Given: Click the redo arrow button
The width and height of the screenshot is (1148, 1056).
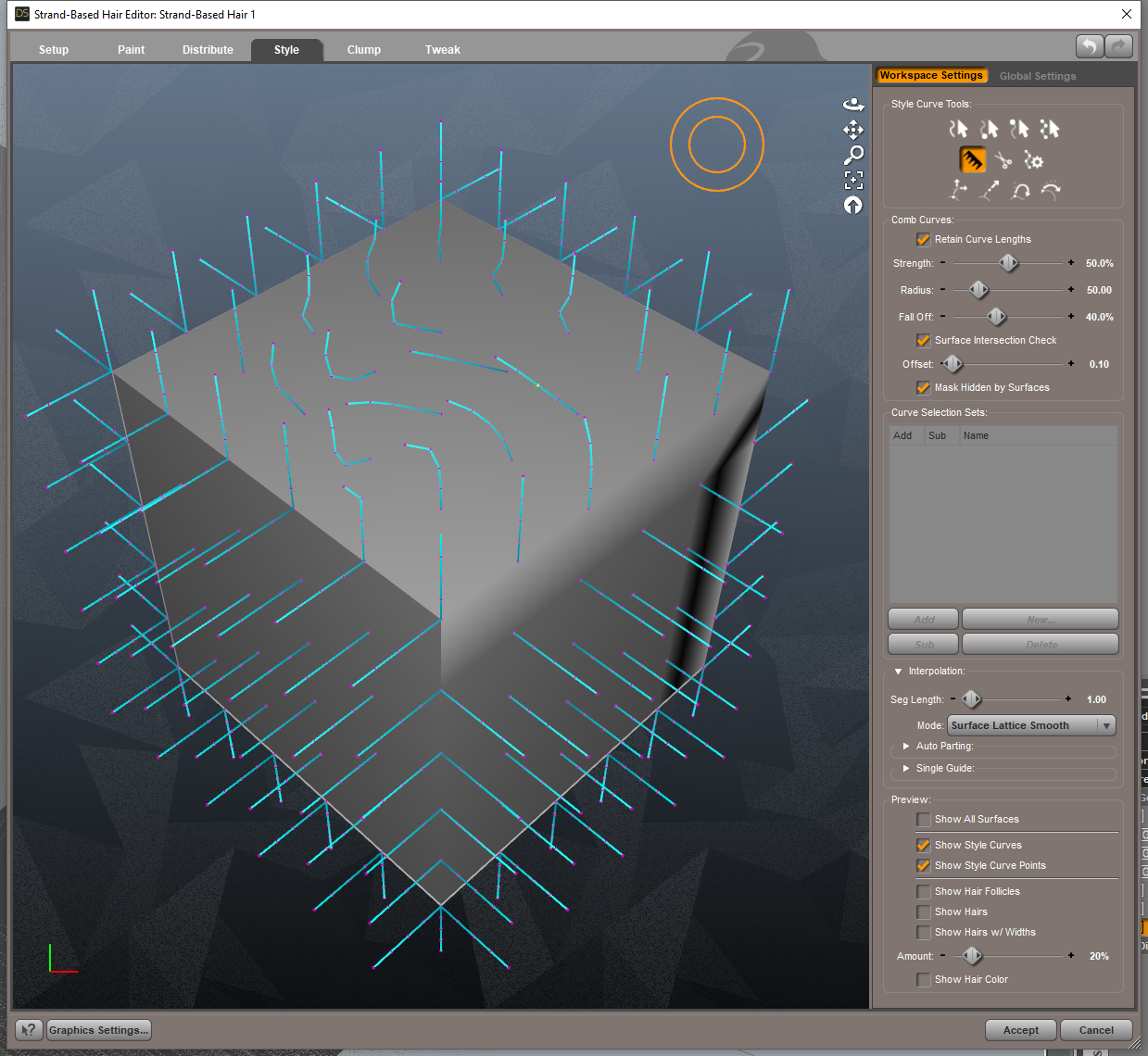Looking at the screenshot, I should pyautogui.click(x=1119, y=46).
